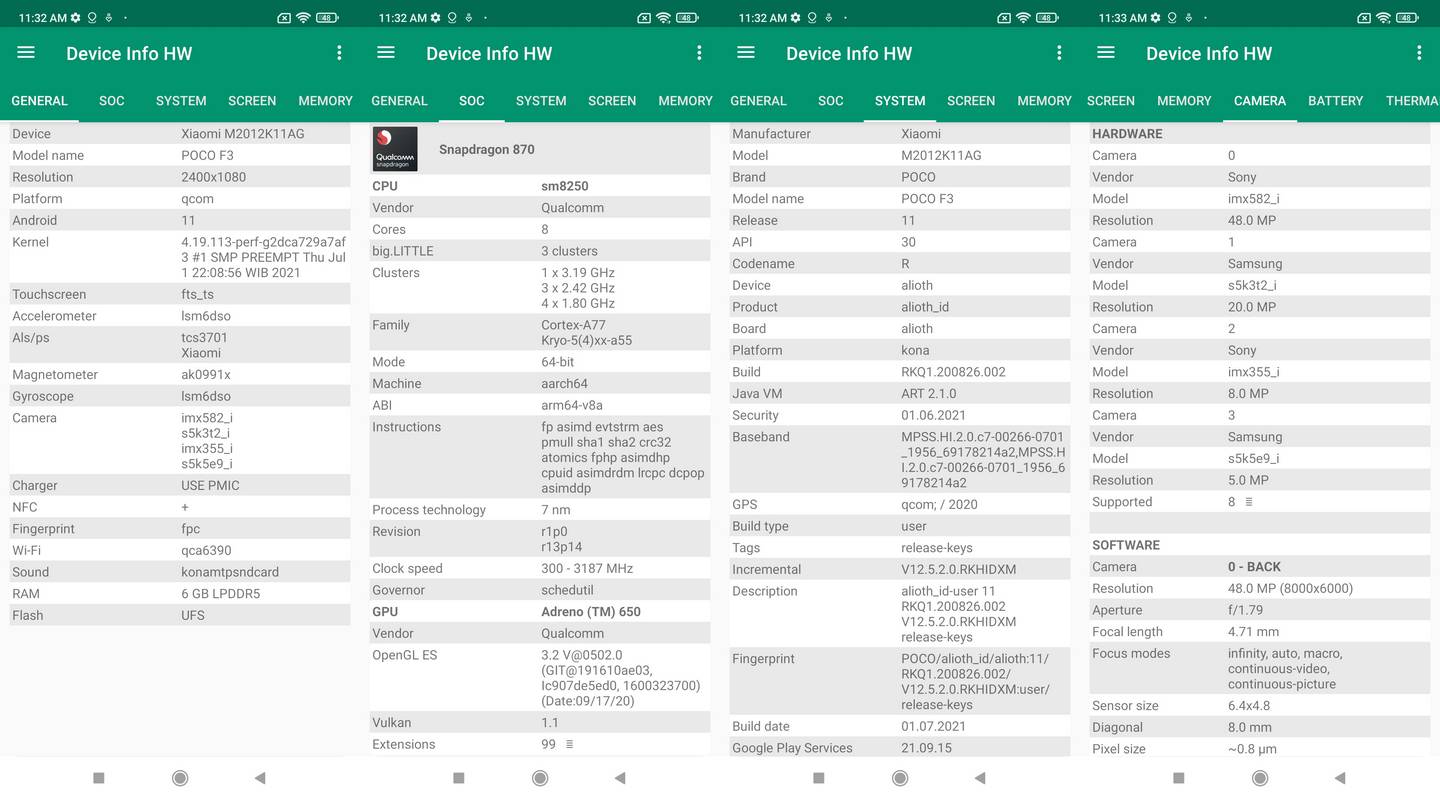The height and width of the screenshot is (800, 1440).
Task: Click the Governor value schedutil
Action: click(567, 590)
